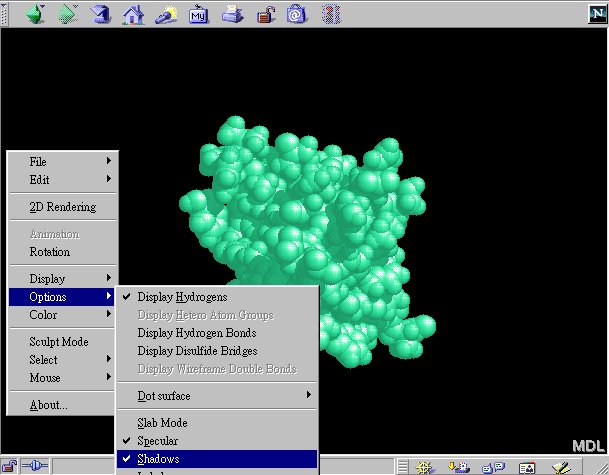Expand the Color submenu

[63, 315]
